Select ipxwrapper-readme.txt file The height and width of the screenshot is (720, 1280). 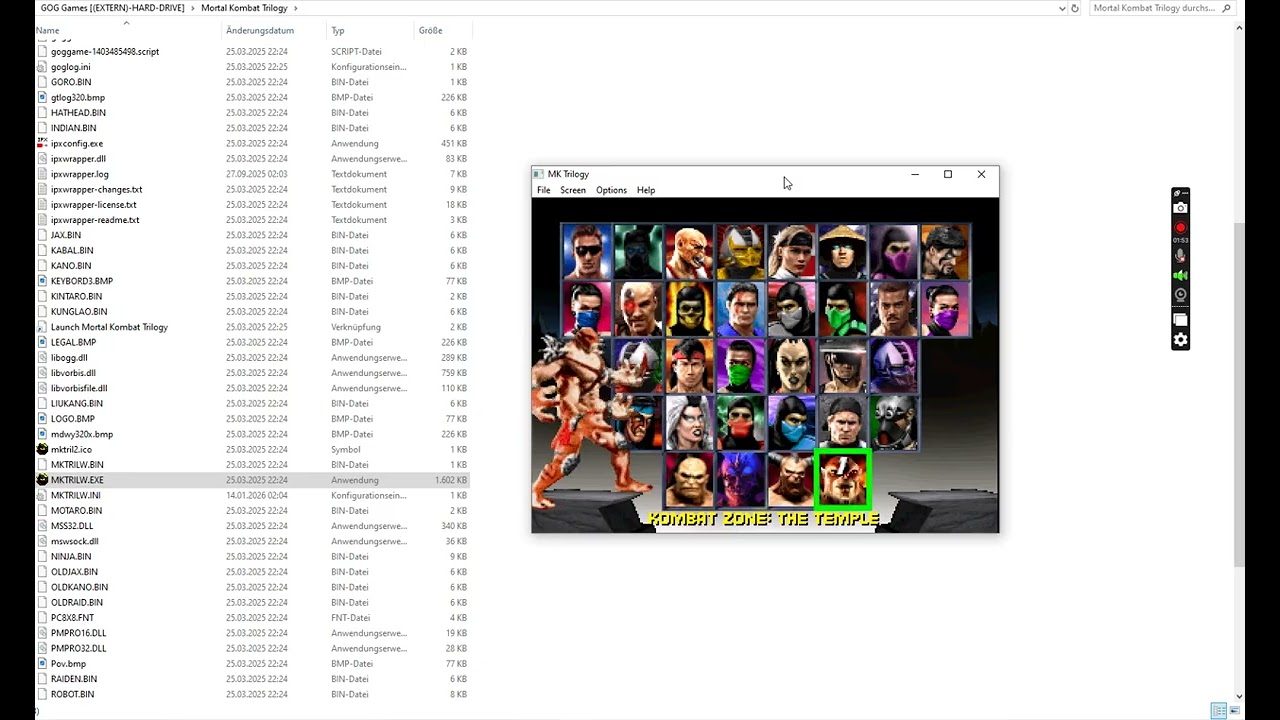(95, 220)
